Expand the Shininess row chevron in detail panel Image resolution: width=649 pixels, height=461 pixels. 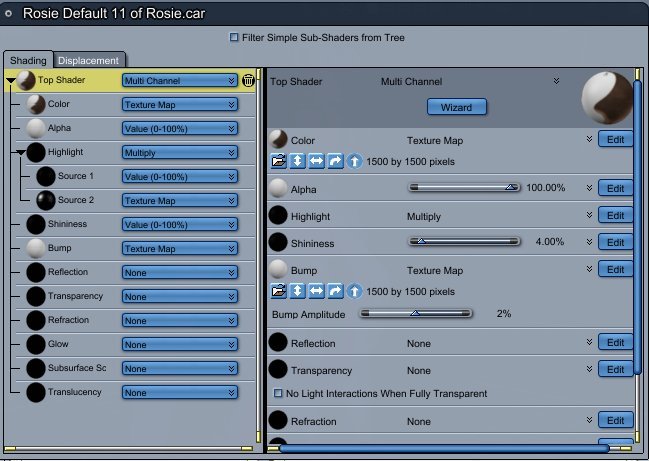click(x=589, y=242)
